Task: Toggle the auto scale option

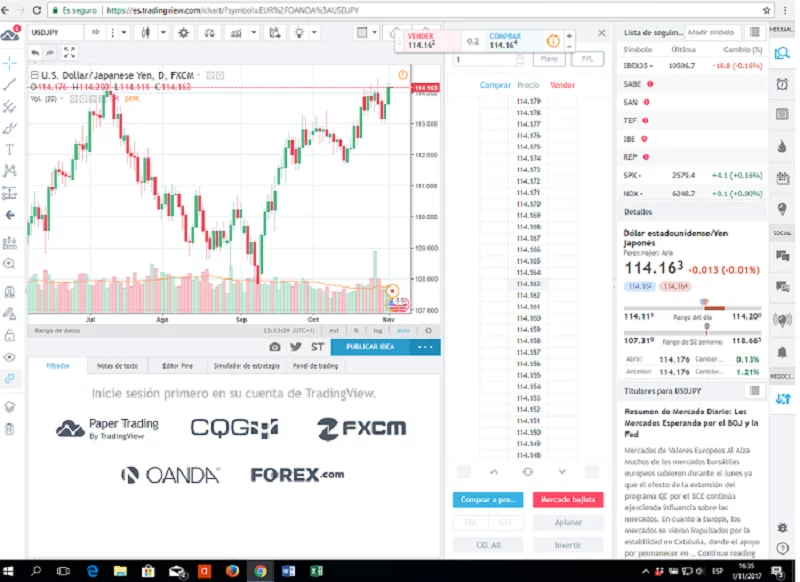Action: pos(403,331)
